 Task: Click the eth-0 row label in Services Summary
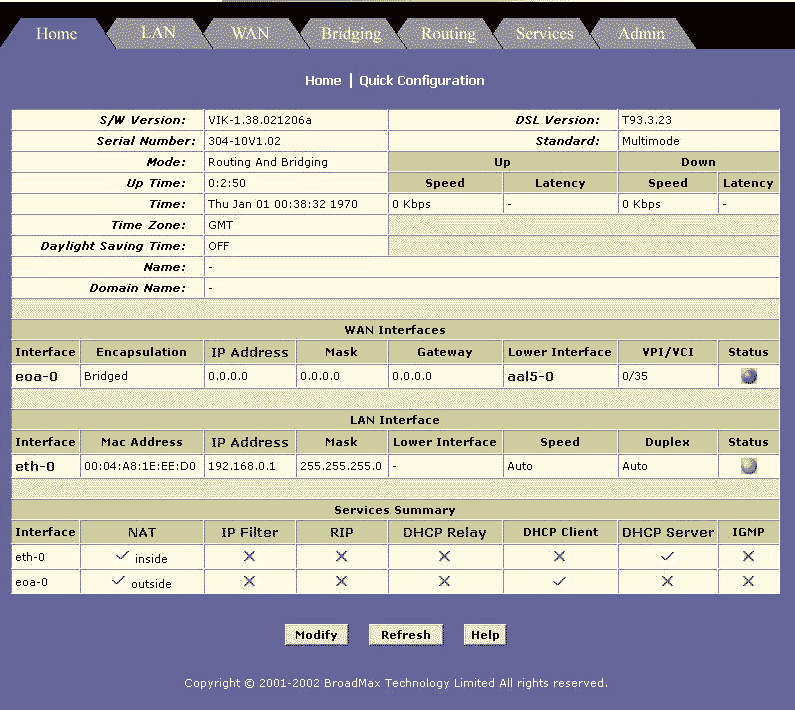tap(30, 557)
